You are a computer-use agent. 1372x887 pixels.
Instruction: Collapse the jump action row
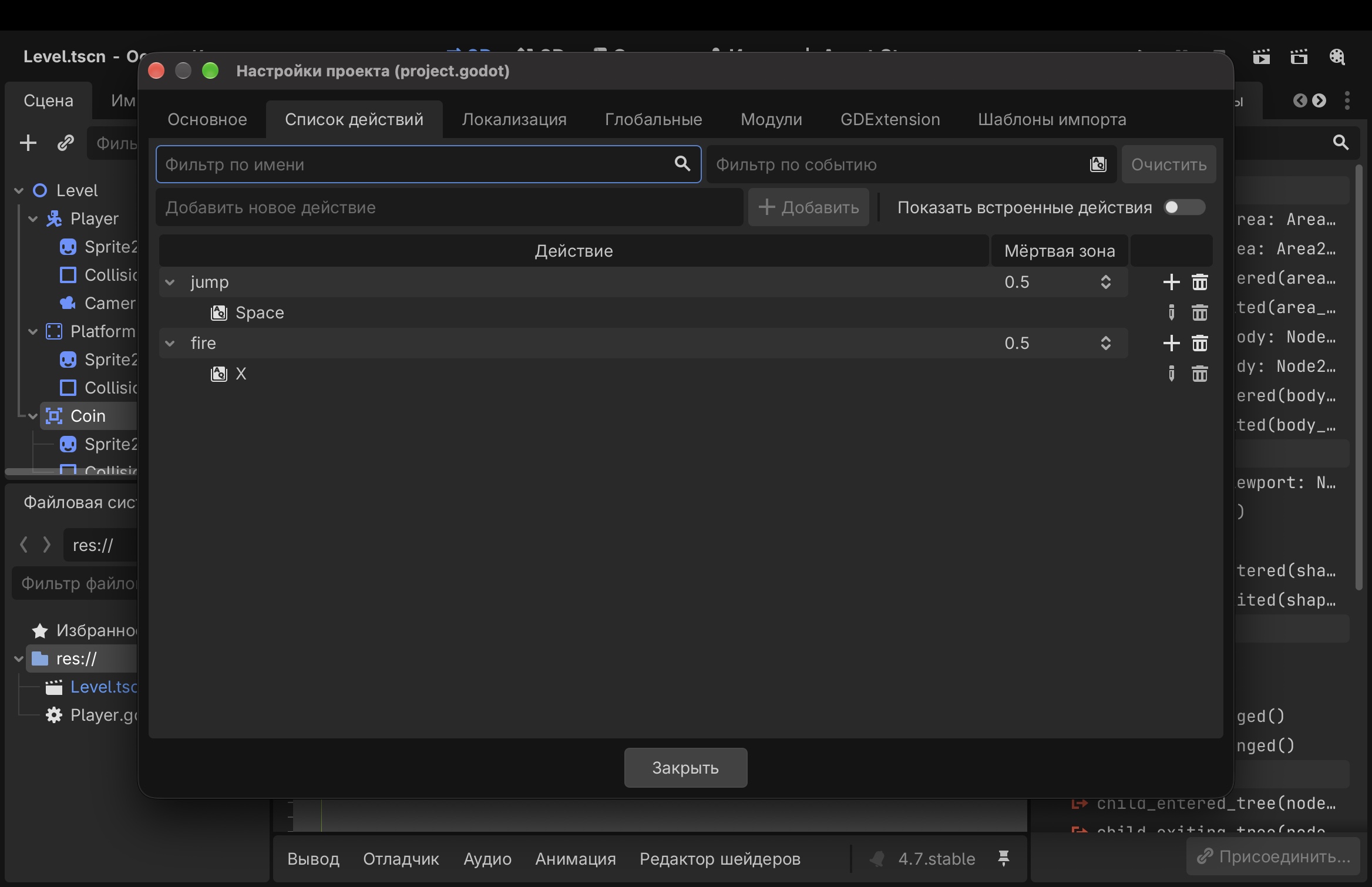(x=170, y=283)
